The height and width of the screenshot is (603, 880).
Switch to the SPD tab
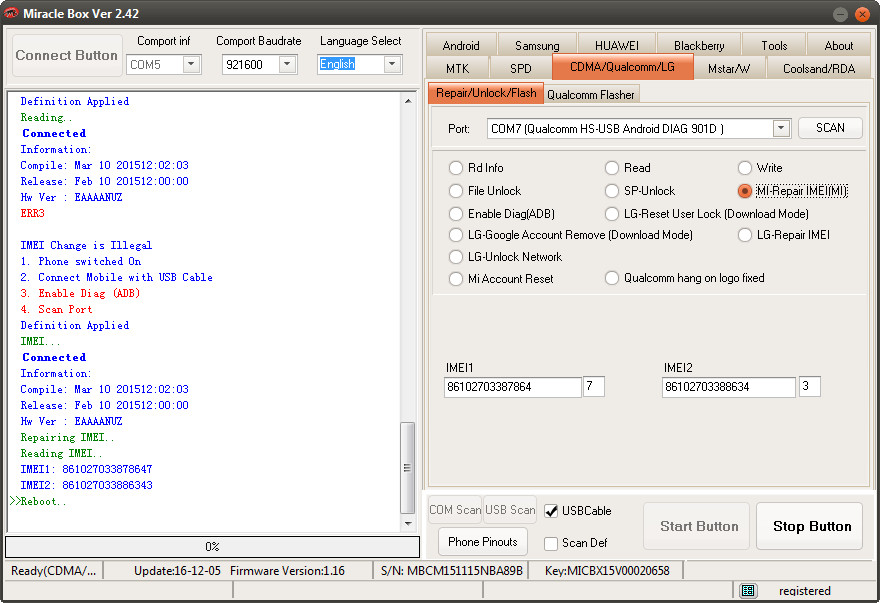tap(521, 68)
